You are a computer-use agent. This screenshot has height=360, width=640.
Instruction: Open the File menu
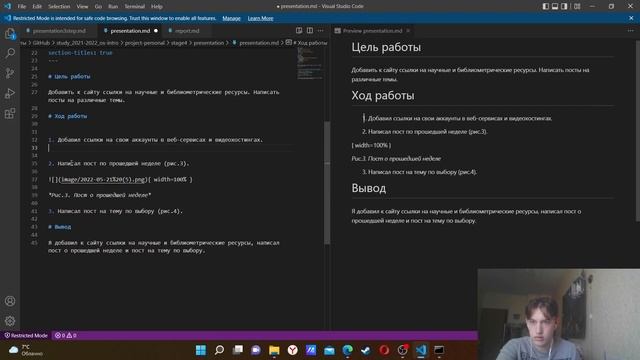(x=22, y=7)
